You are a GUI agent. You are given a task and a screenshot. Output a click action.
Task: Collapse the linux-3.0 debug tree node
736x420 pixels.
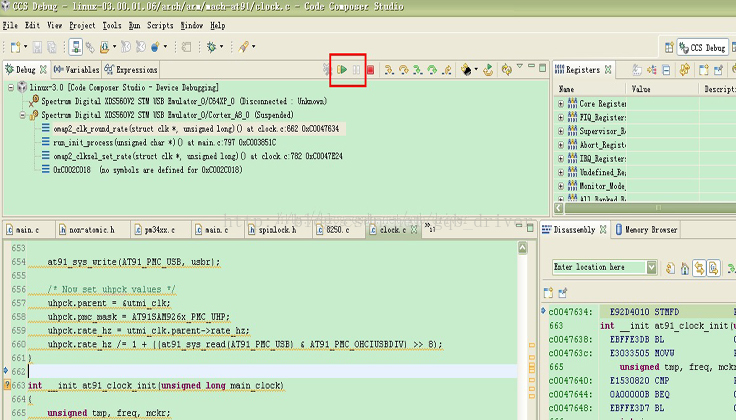(10, 87)
